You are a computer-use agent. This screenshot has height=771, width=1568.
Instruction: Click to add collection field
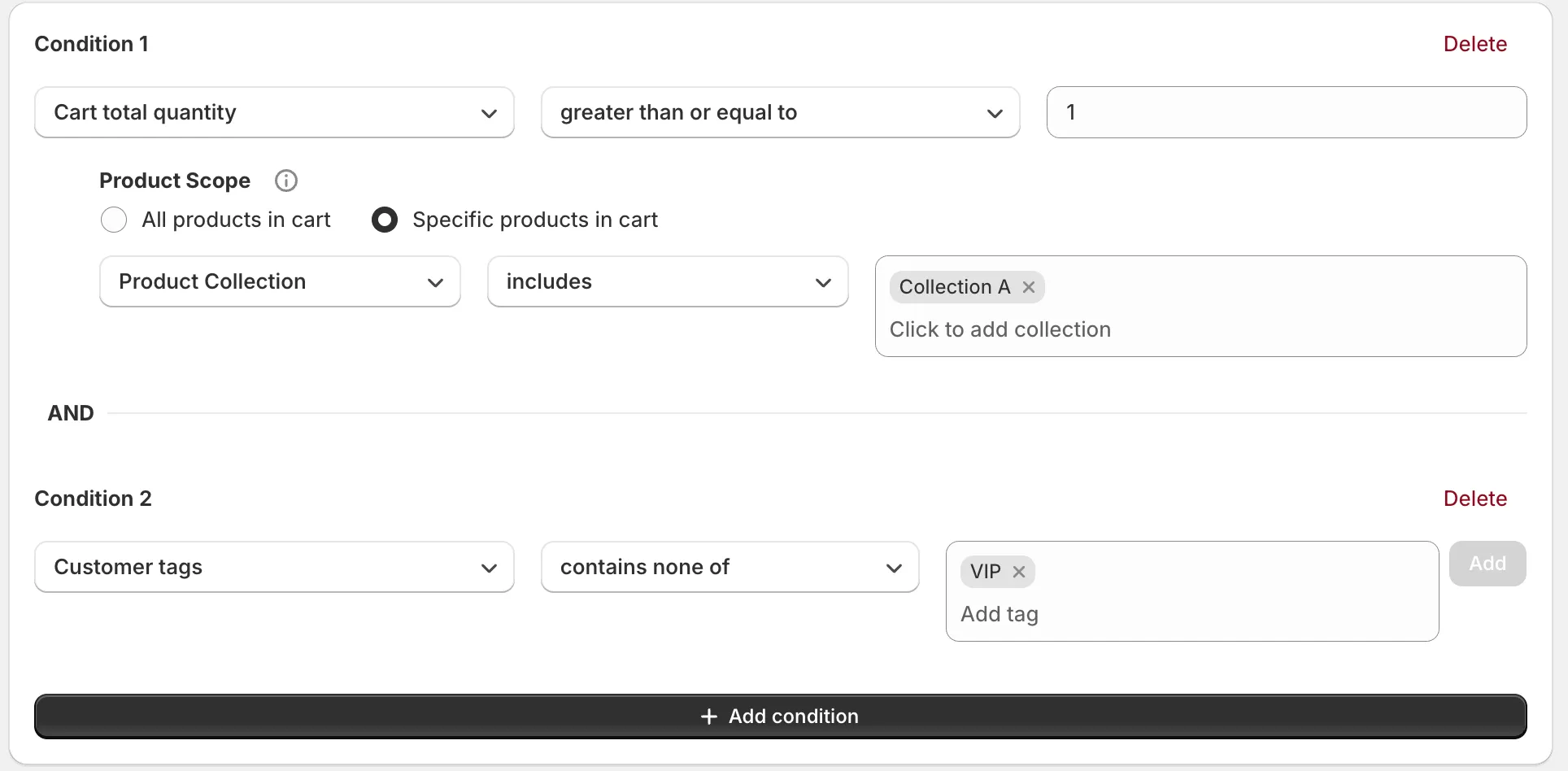[x=1000, y=329]
